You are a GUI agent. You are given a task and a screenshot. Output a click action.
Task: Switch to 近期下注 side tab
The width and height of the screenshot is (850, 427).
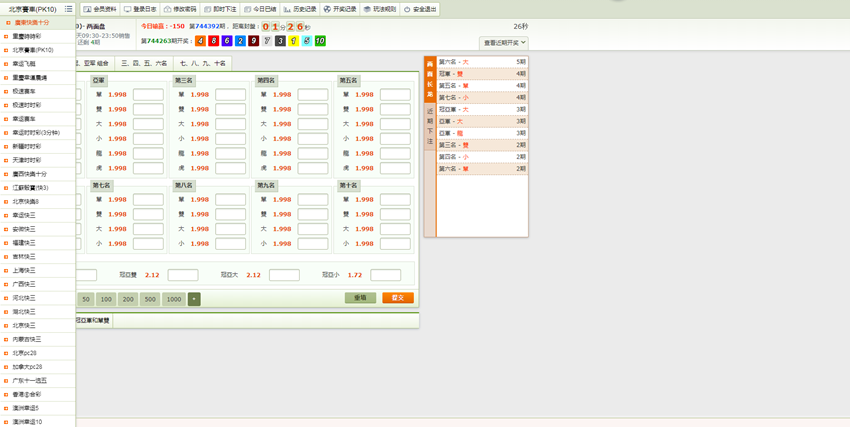[430, 127]
